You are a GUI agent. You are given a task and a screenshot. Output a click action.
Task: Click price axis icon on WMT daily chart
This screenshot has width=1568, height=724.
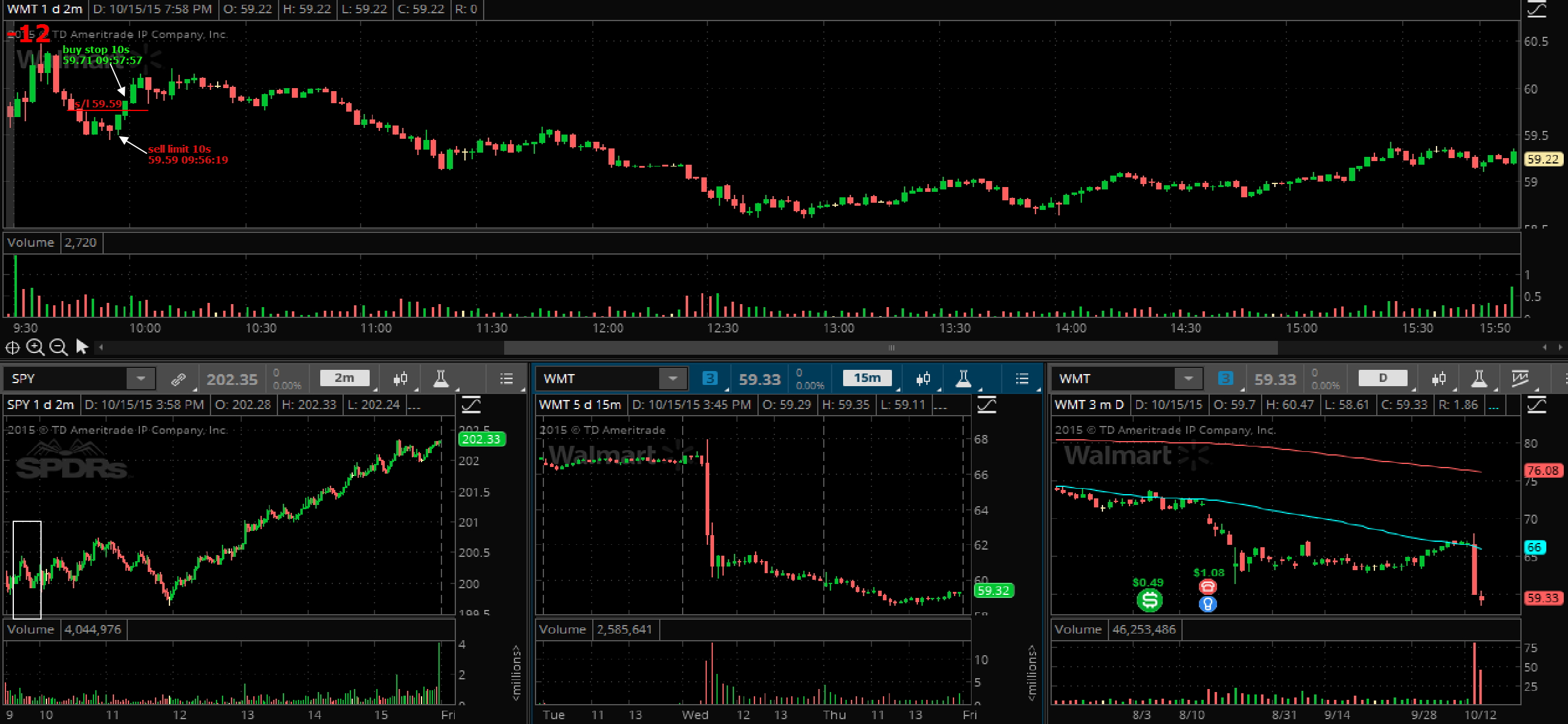[x=1537, y=405]
